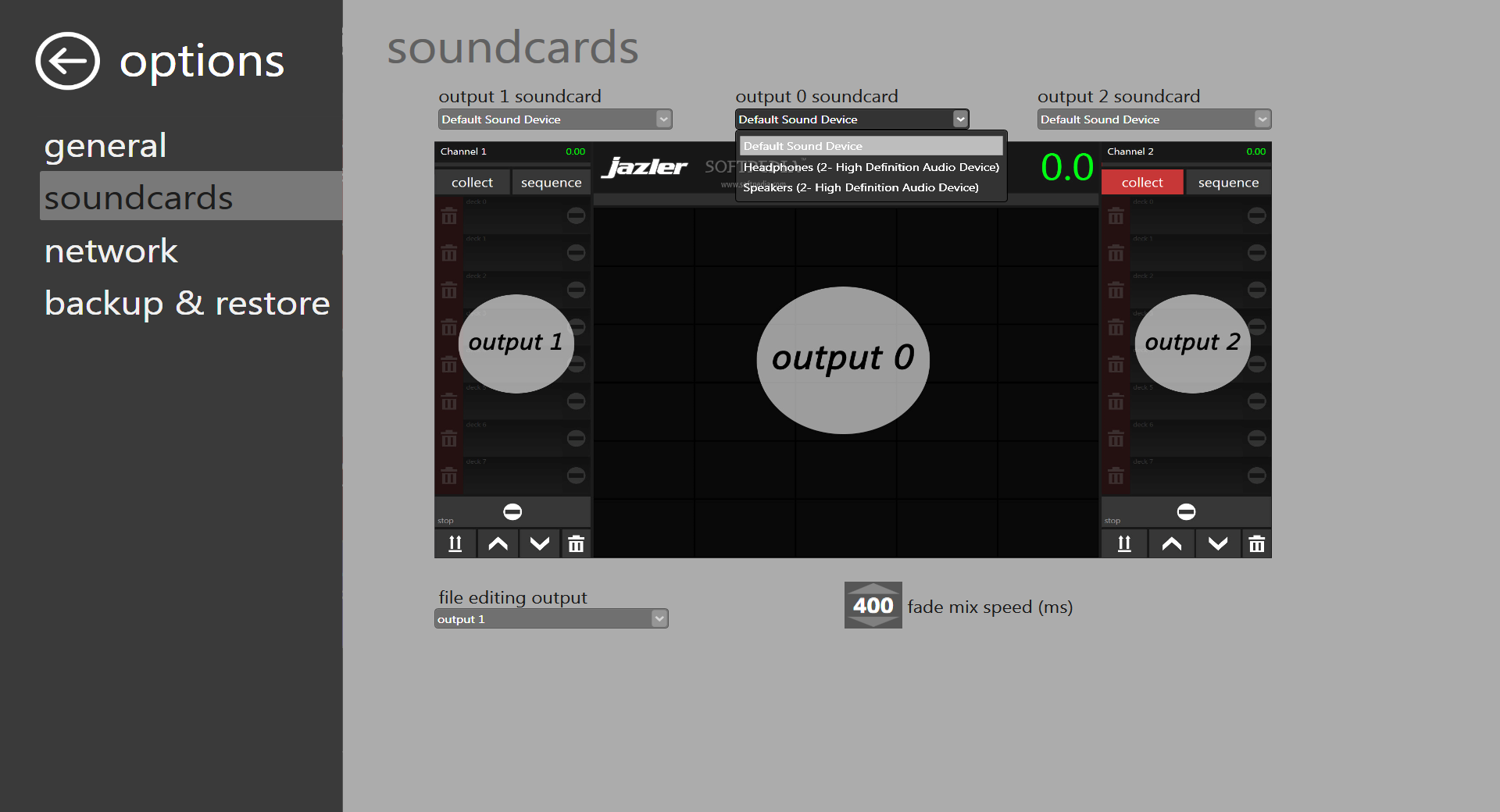
Task: Click the trash icon for Channel 1 deck 1
Action: (449, 253)
